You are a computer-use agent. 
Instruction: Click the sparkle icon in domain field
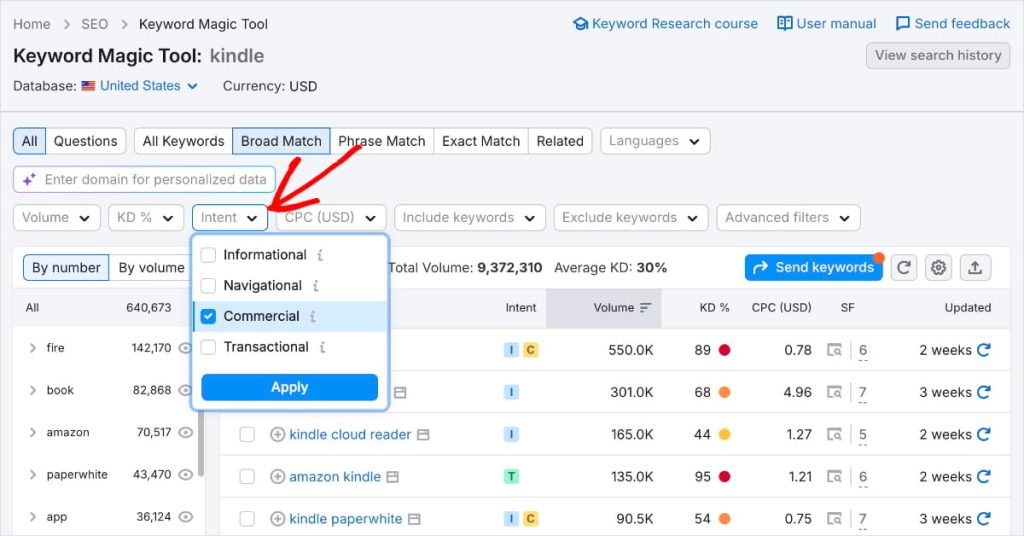click(x=29, y=180)
